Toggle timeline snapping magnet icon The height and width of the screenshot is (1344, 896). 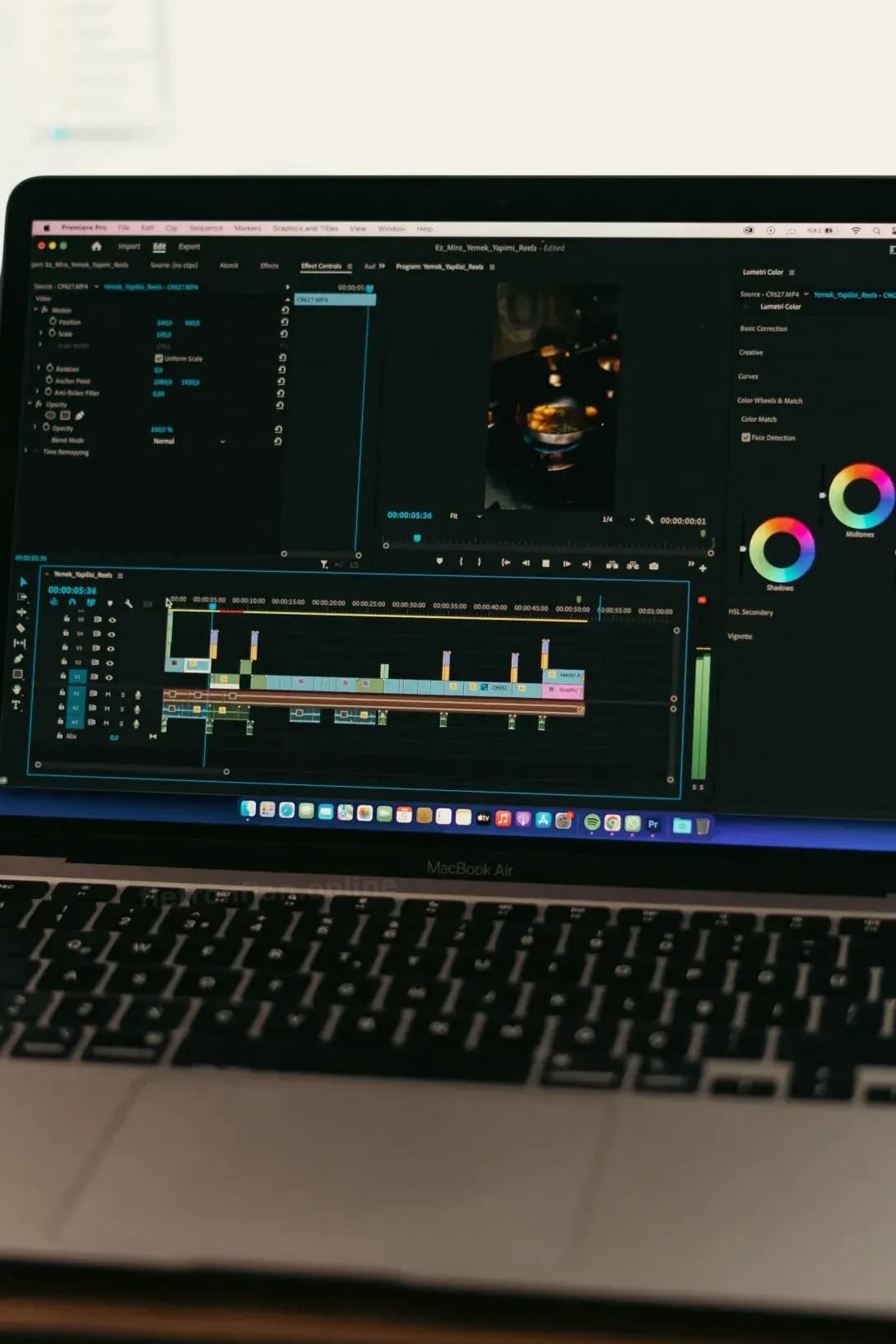72,602
